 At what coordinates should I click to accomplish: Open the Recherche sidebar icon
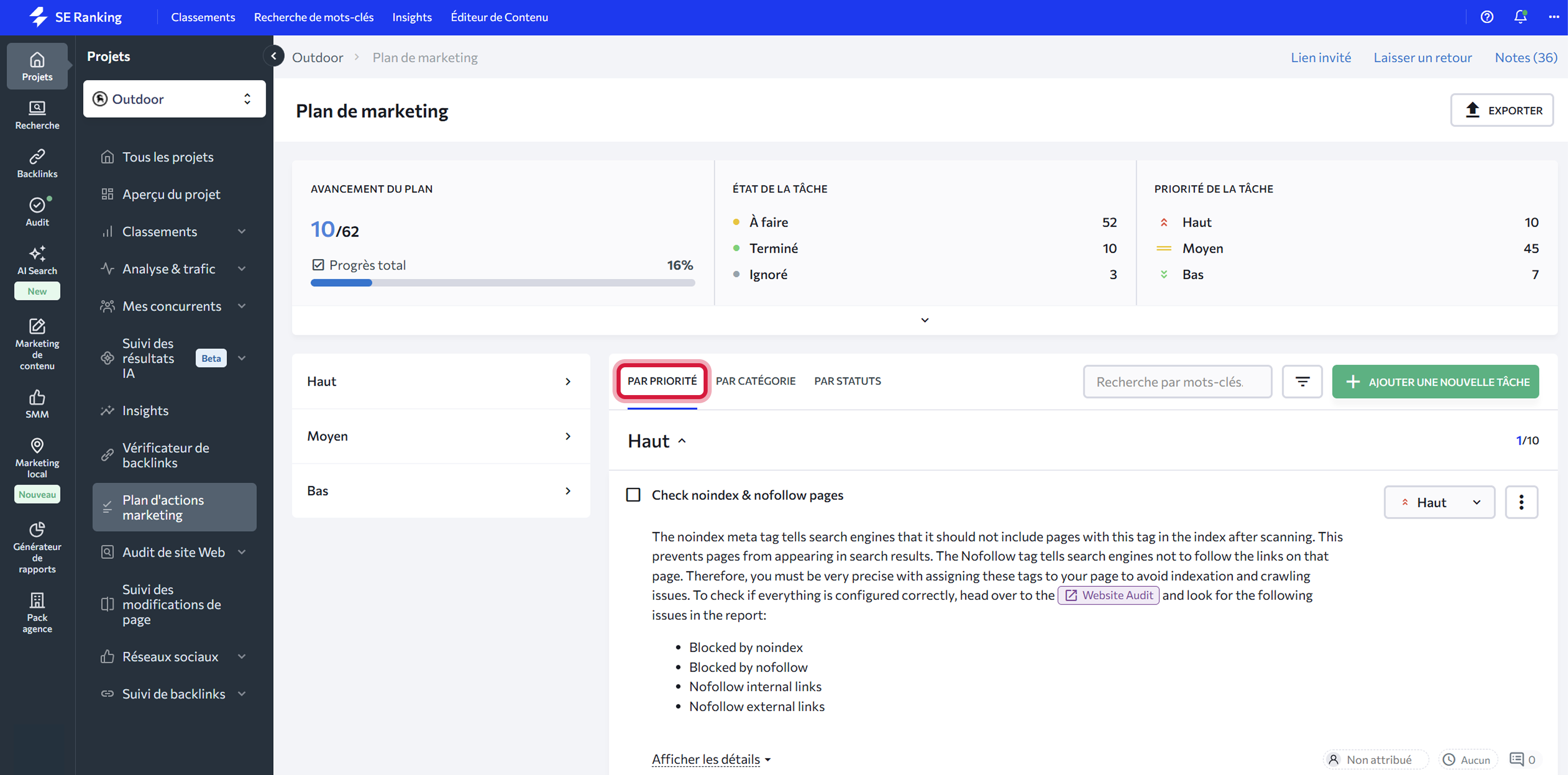click(37, 115)
